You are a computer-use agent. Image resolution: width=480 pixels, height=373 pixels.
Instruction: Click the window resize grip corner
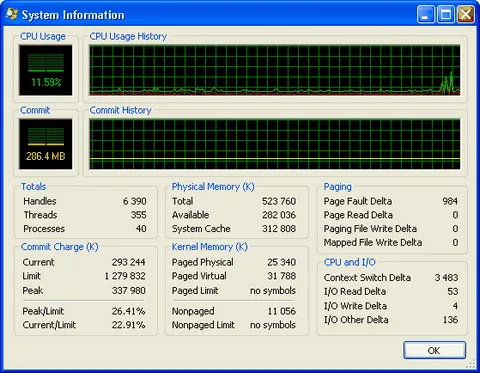(471, 364)
